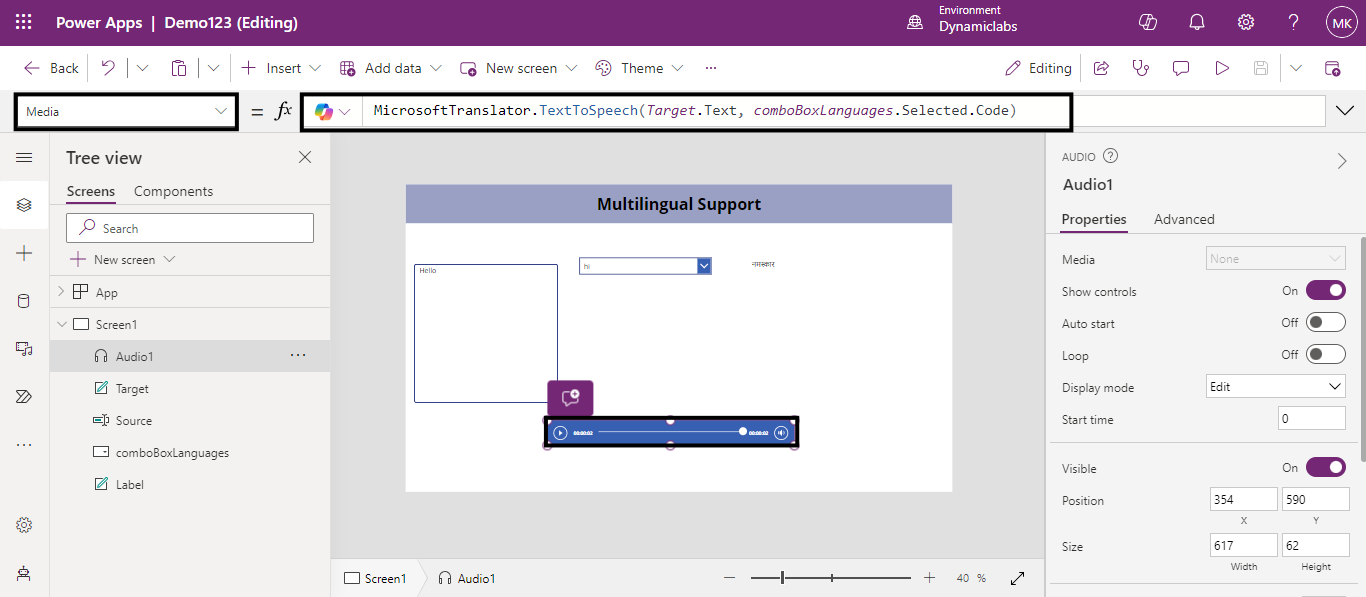
Task: Click the Play preview icon in toolbar
Action: point(1221,68)
